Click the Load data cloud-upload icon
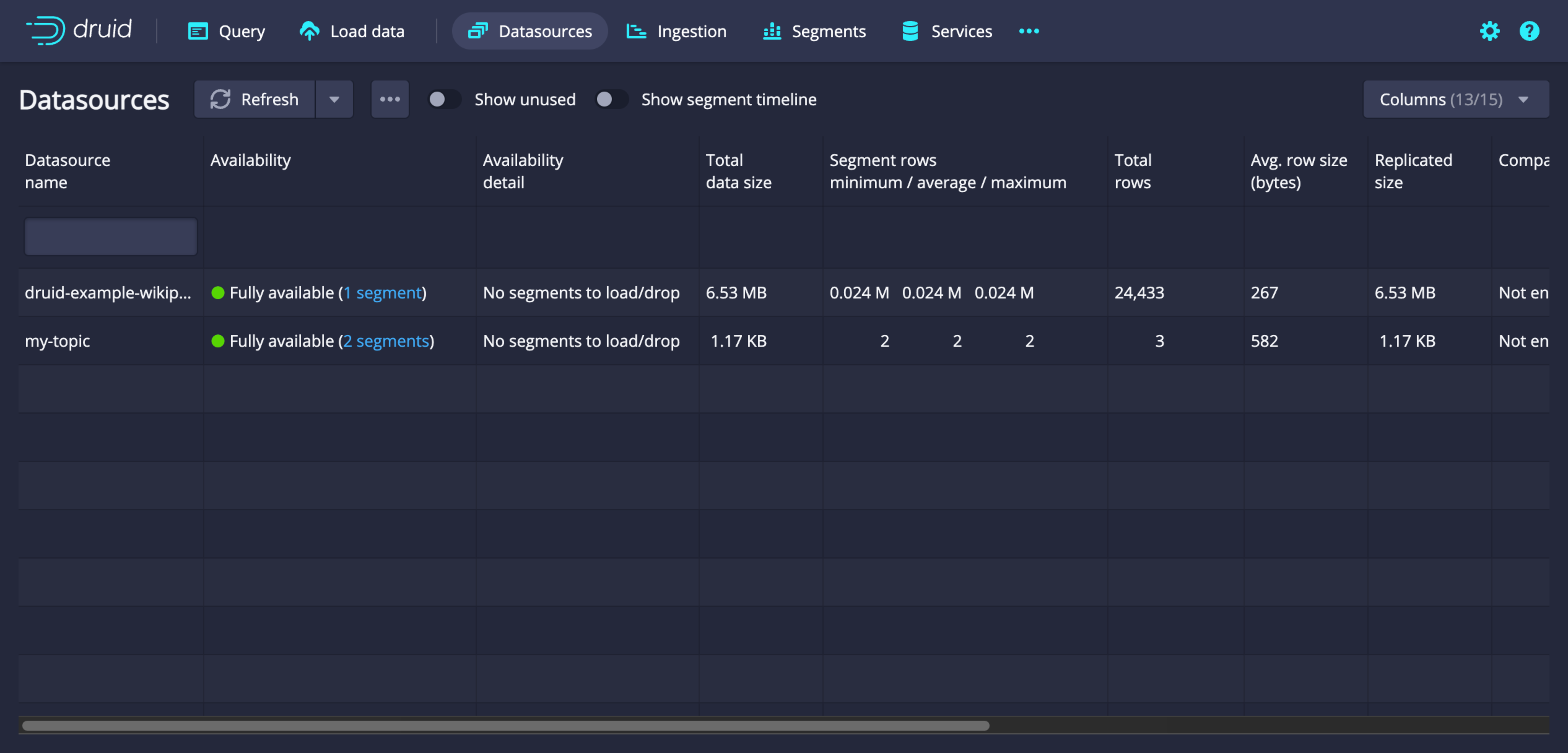Screen dimensions: 1568x753 coord(309,31)
